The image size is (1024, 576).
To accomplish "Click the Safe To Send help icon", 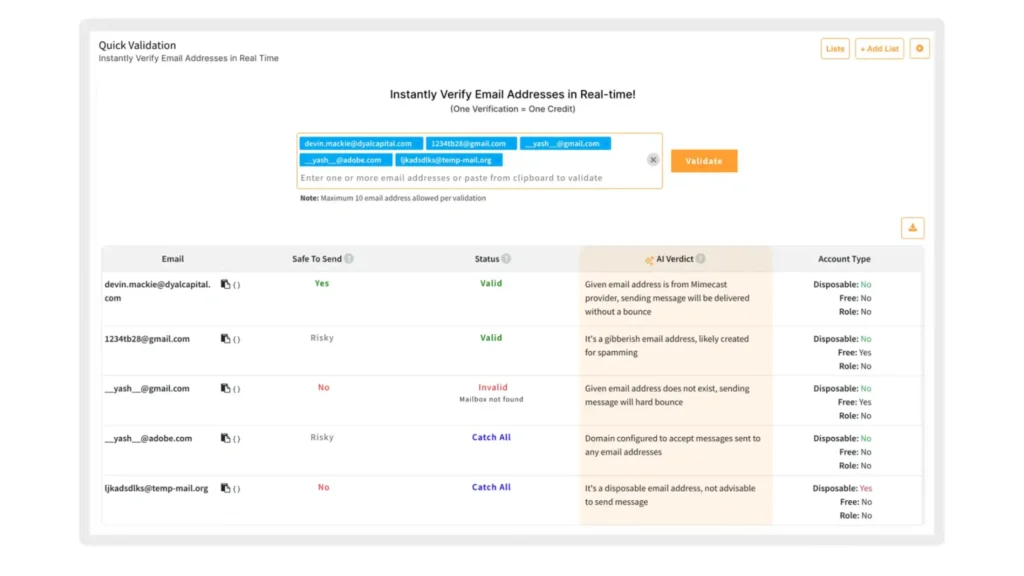I will click(349, 259).
